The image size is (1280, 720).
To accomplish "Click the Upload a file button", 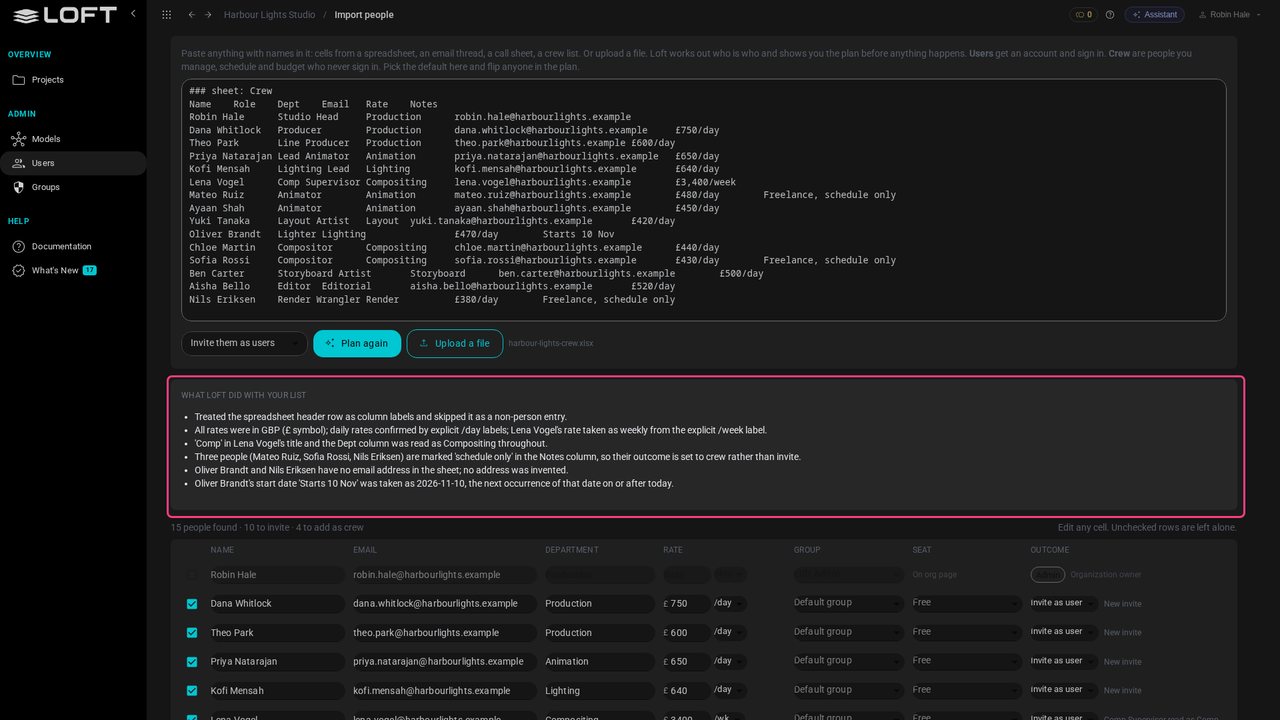I will coord(455,343).
